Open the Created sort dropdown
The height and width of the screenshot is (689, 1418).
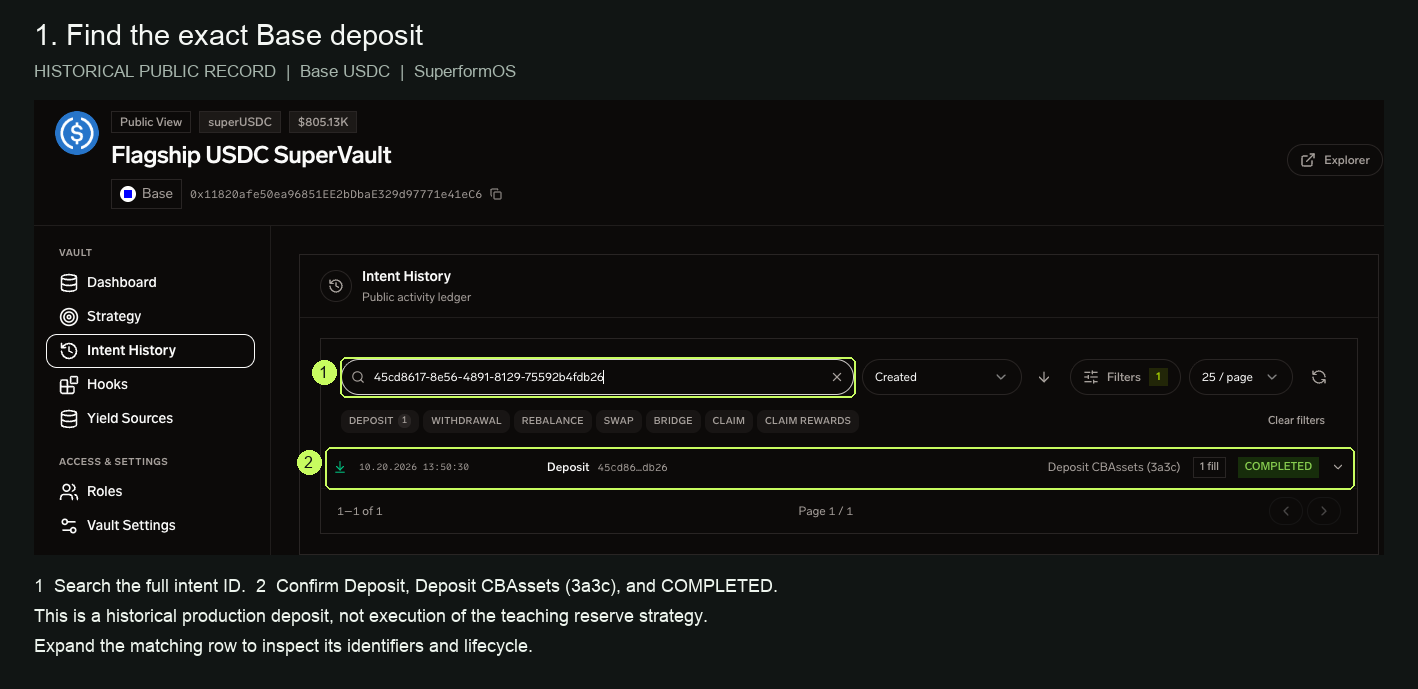pos(941,377)
